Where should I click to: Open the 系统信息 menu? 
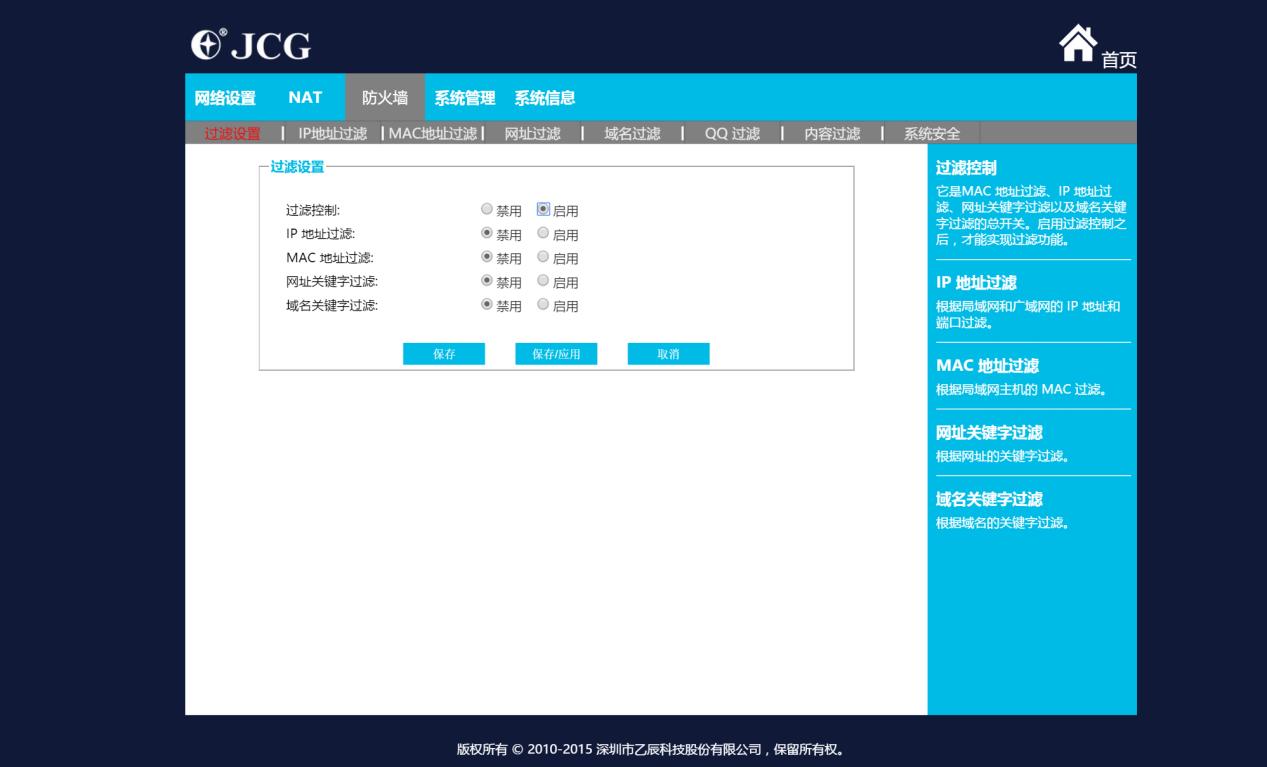pyautogui.click(x=545, y=97)
